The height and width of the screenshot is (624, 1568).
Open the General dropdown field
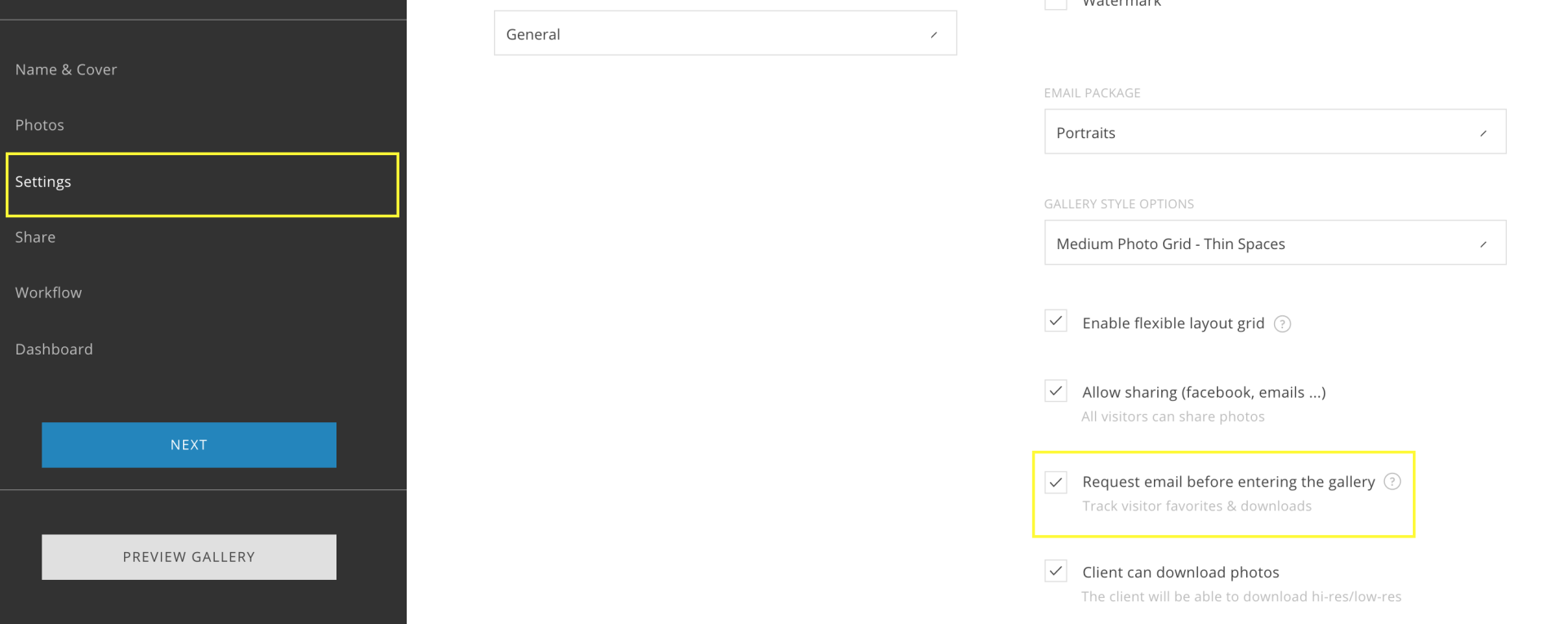(x=724, y=33)
